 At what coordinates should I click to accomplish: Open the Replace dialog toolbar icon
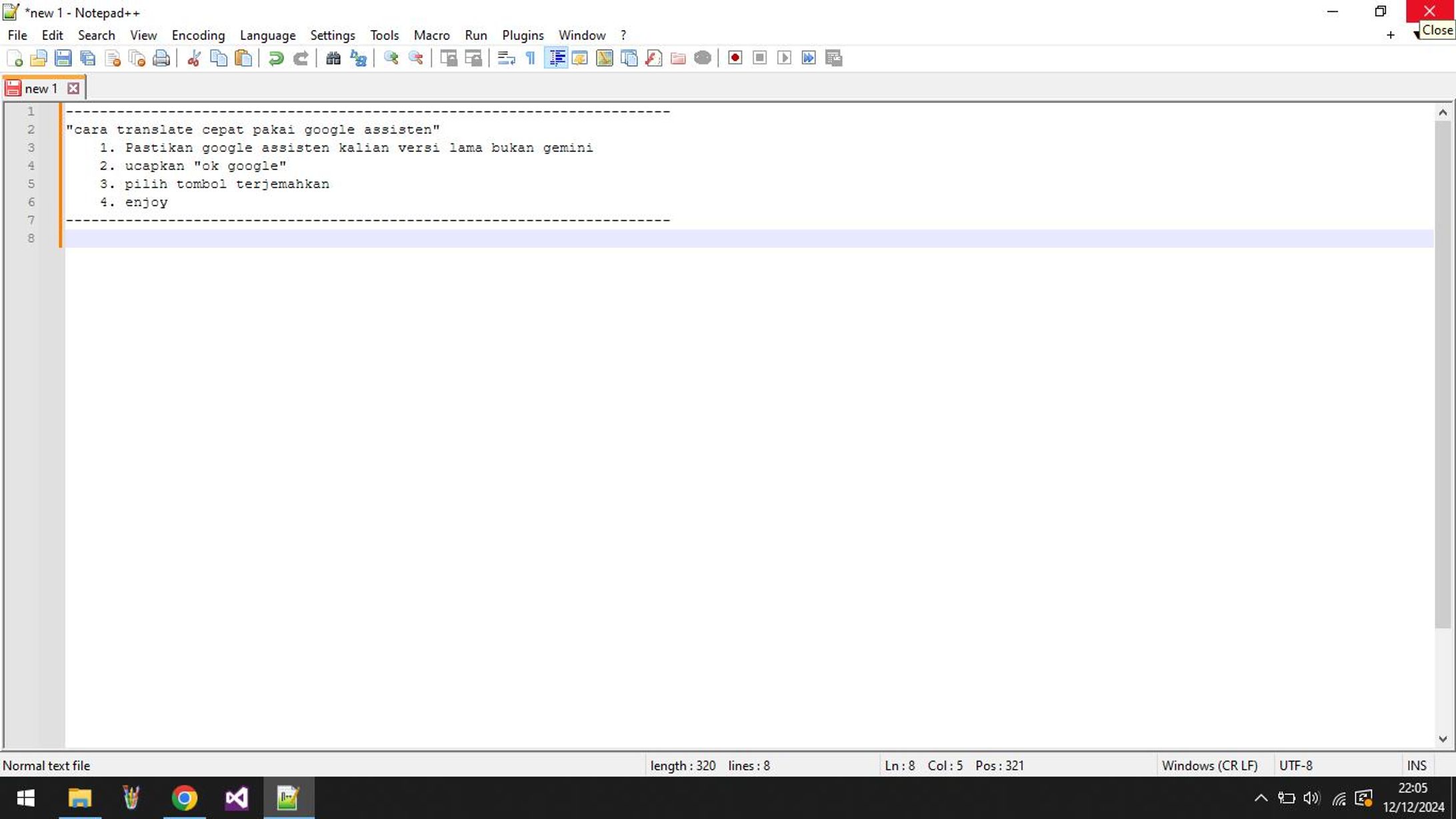[x=358, y=59]
